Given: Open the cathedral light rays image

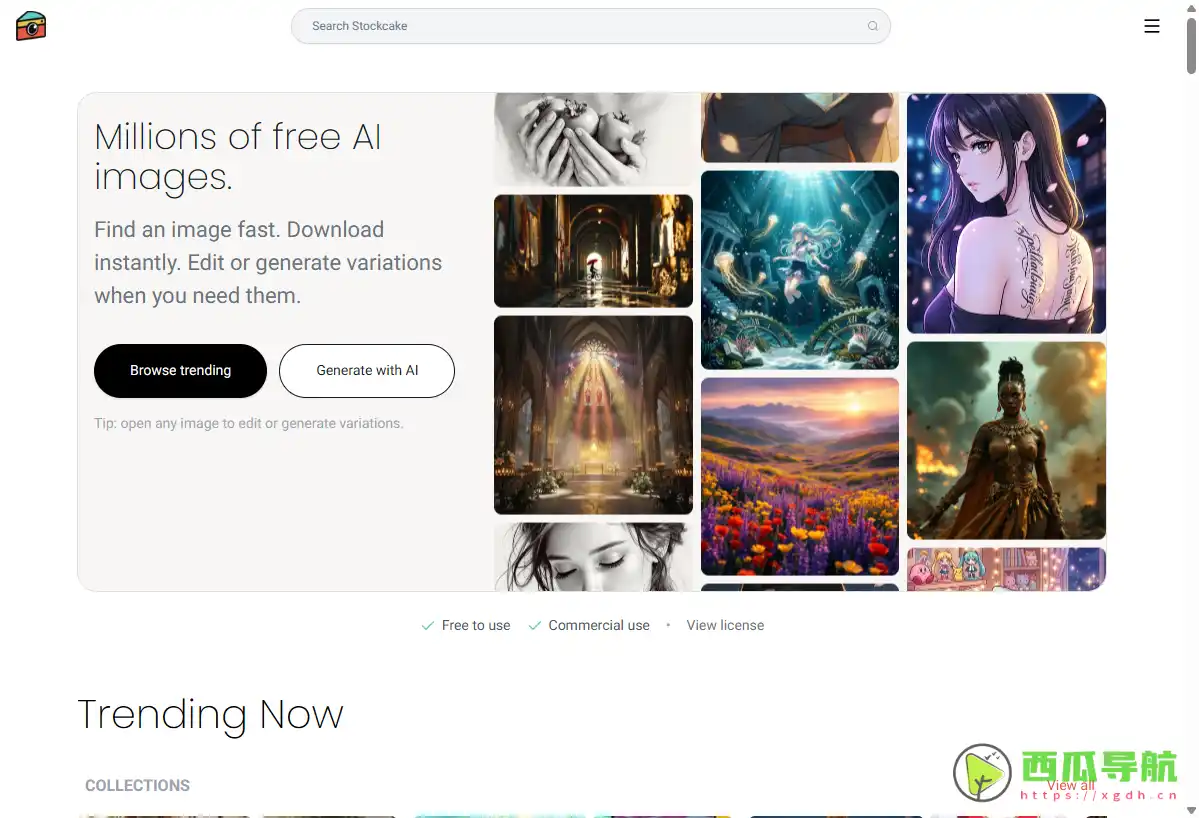Looking at the screenshot, I should (x=593, y=415).
